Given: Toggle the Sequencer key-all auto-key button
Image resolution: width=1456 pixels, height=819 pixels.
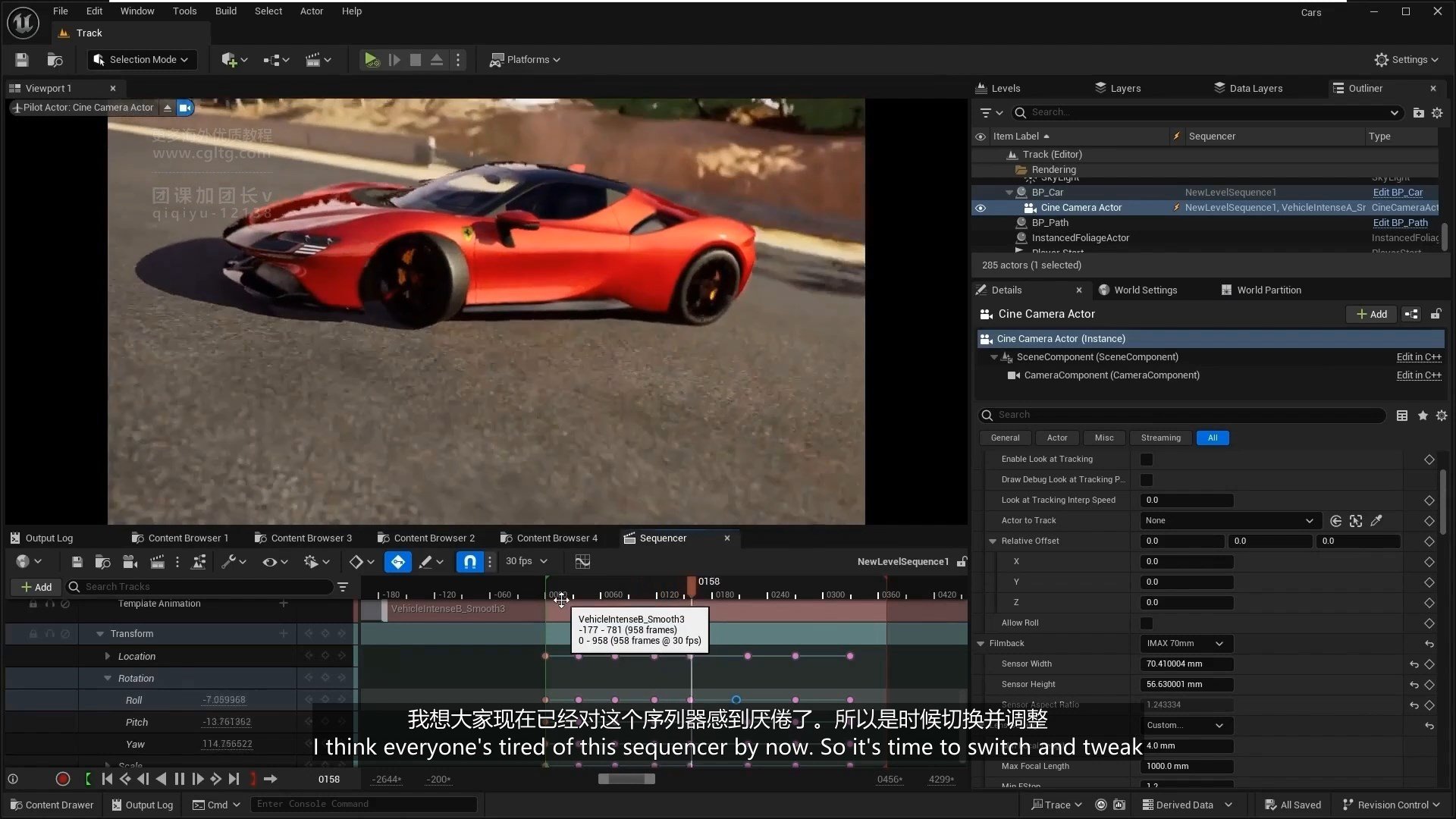Looking at the screenshot, I should pyautogui.click(x=397, y=562).
